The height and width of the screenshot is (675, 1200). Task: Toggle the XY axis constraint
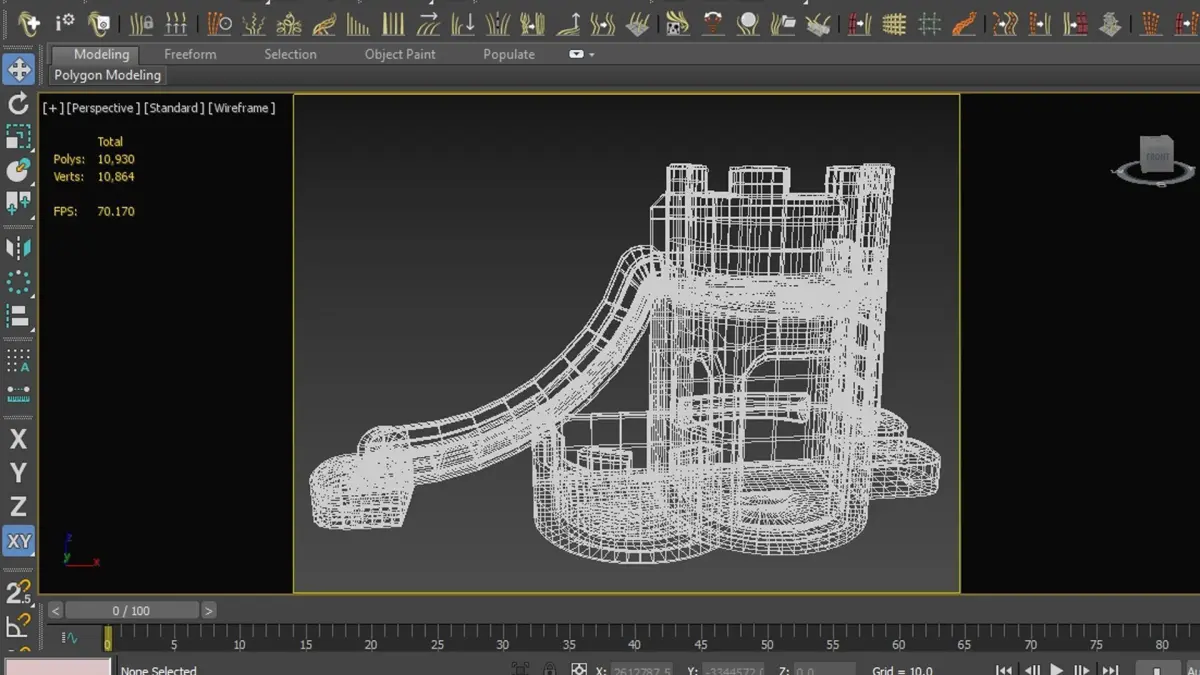coord(19,541)
